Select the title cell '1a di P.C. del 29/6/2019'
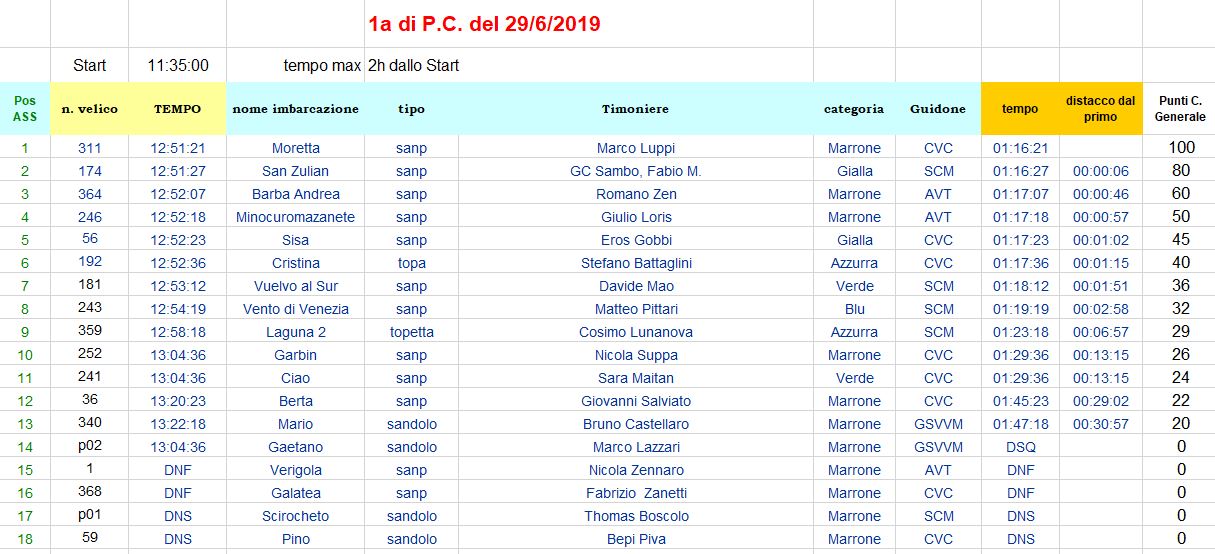Image resolution: width=1215 pixels, height=554 pixels. click(484, 23)
